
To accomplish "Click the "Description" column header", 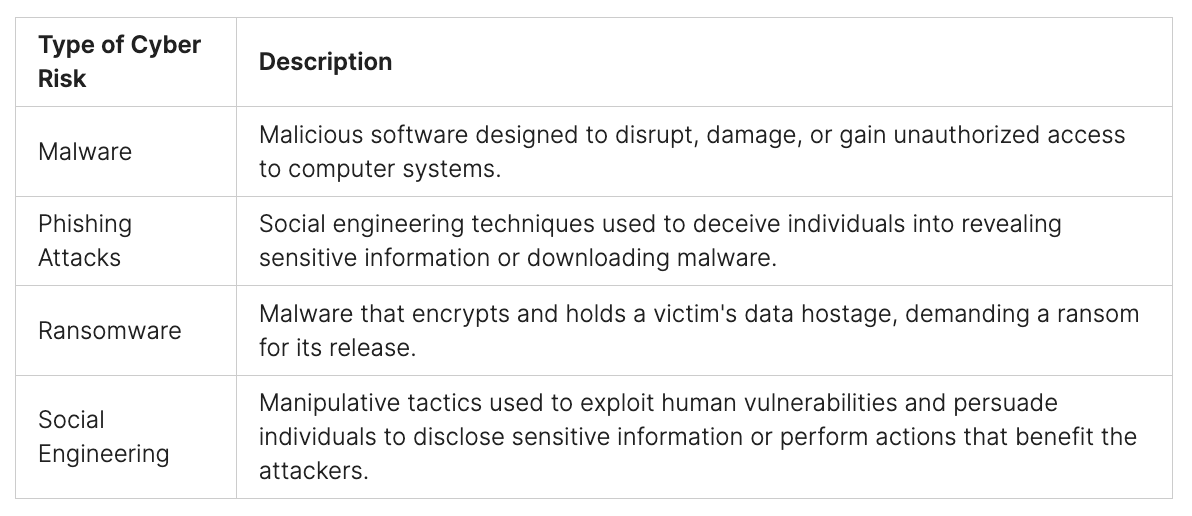I will (325, 61).
